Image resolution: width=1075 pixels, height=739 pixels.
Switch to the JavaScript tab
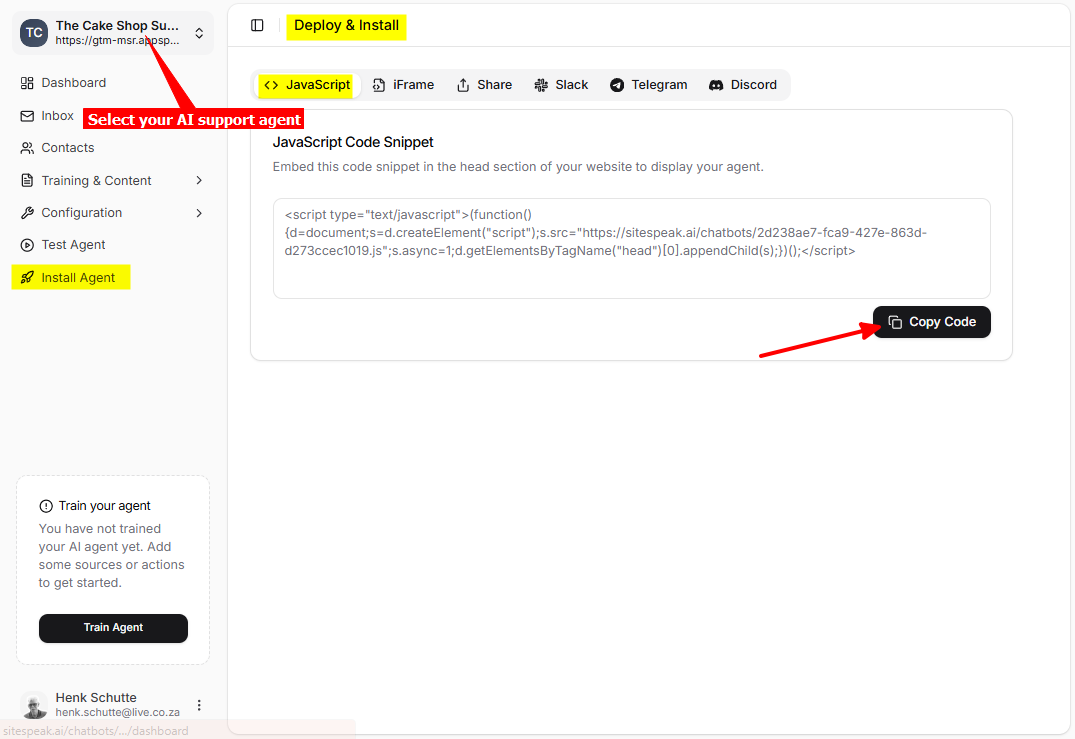pos(307,85)
